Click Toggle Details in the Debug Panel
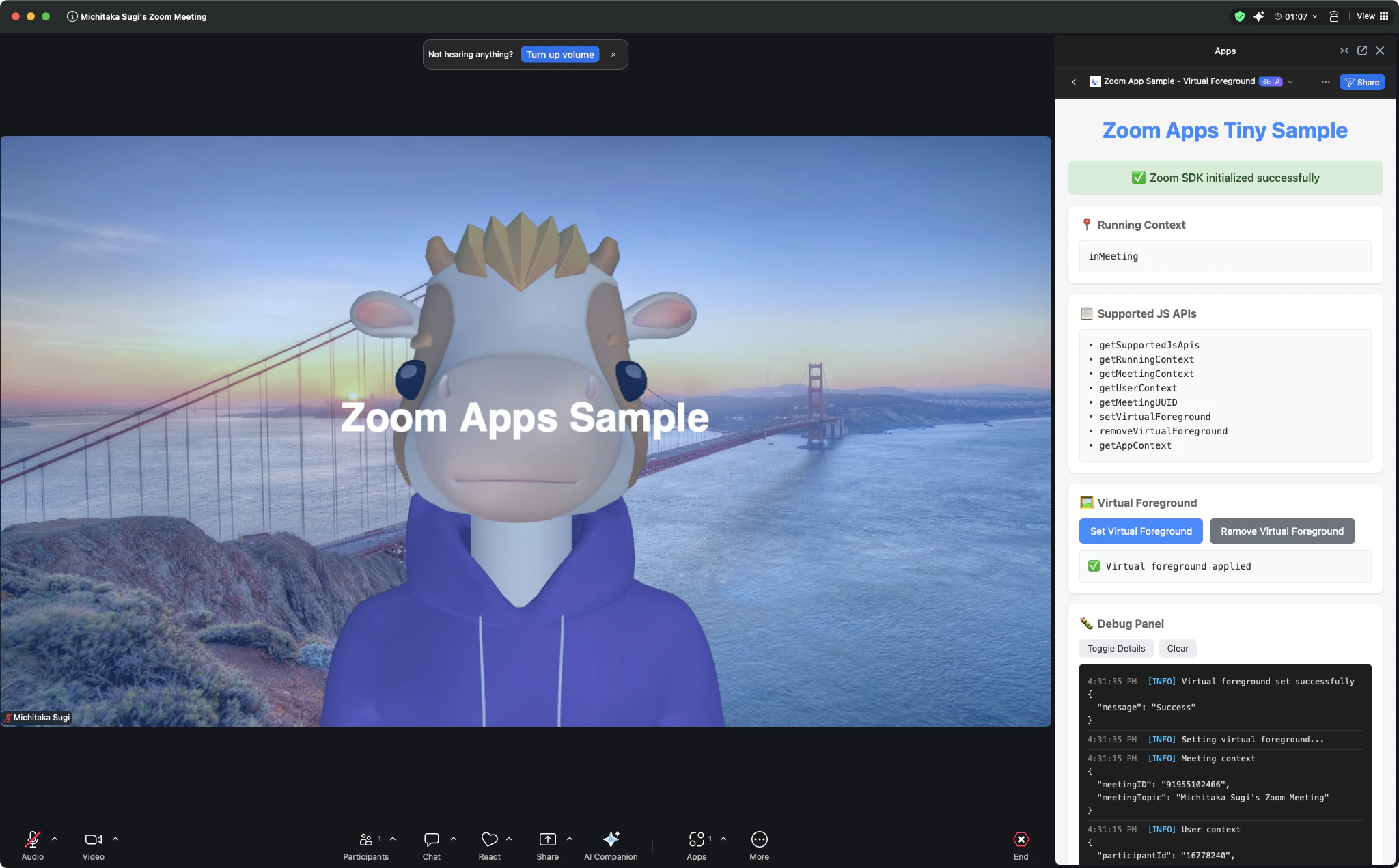The width and height of the screenshot is (1399, 868). [x=1116, y=649]
